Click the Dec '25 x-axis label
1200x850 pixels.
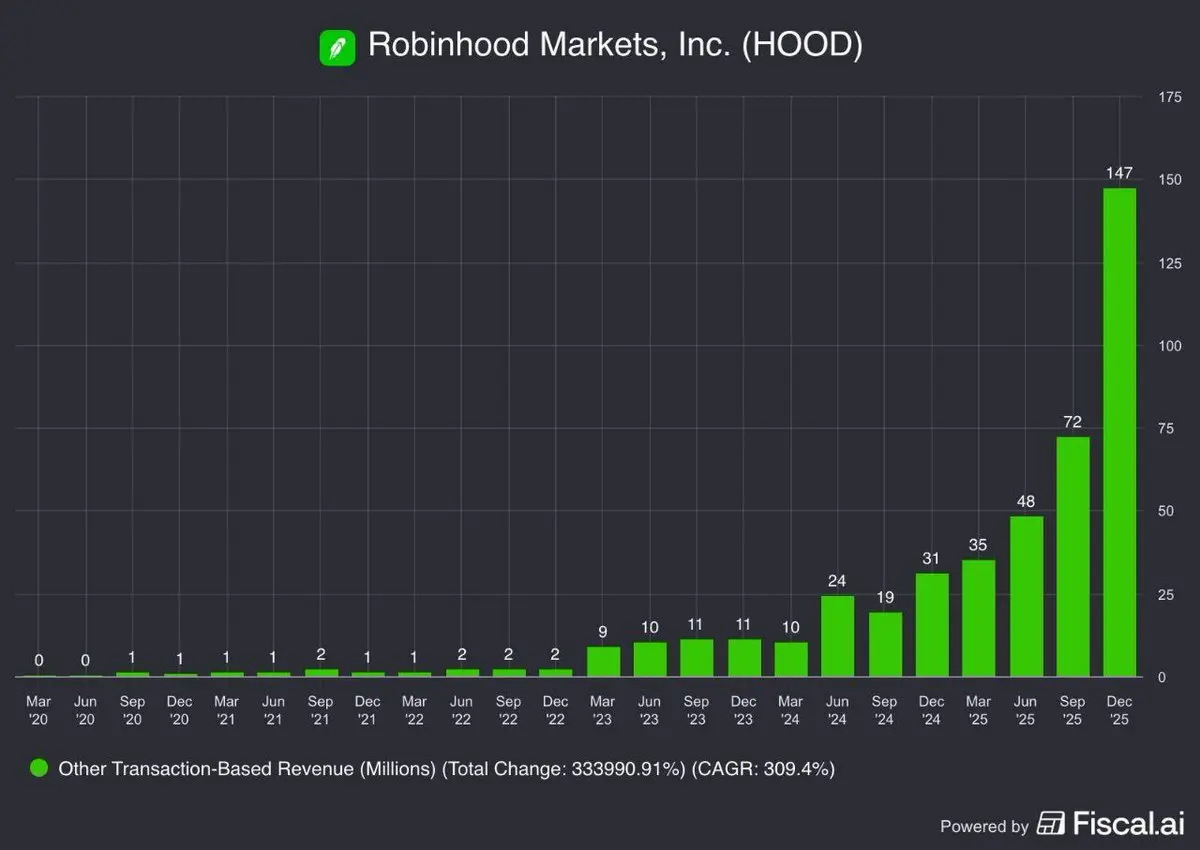pos(1119,710)
